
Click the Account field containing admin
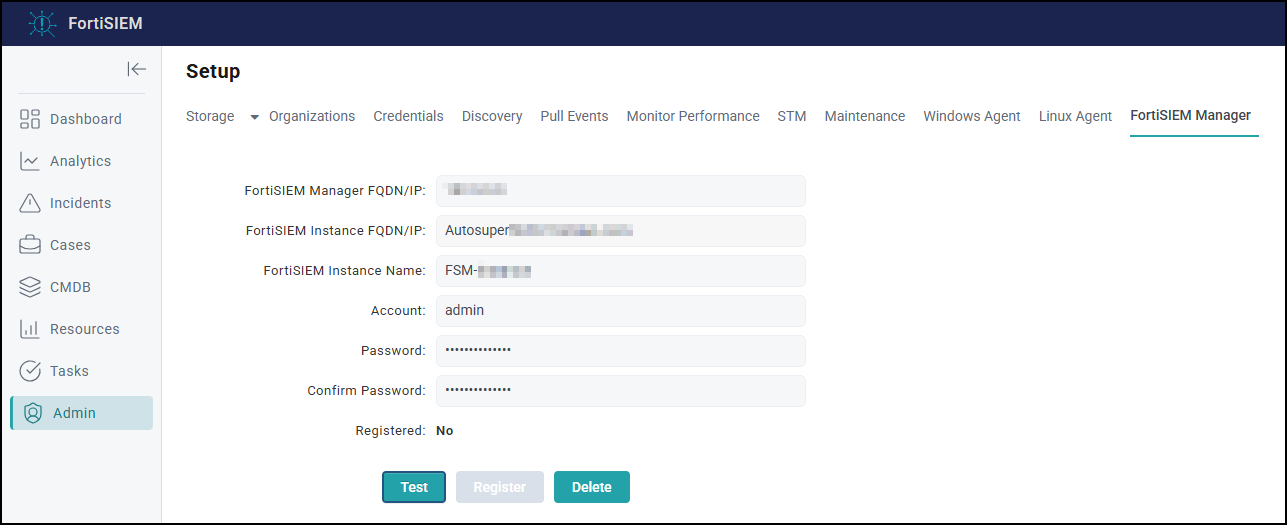[x=620, y=311]
